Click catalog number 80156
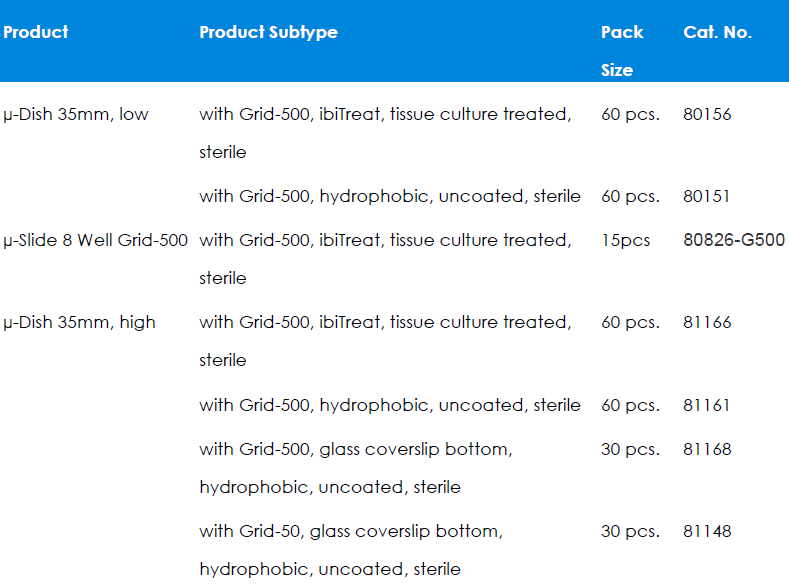 [707, 114]
